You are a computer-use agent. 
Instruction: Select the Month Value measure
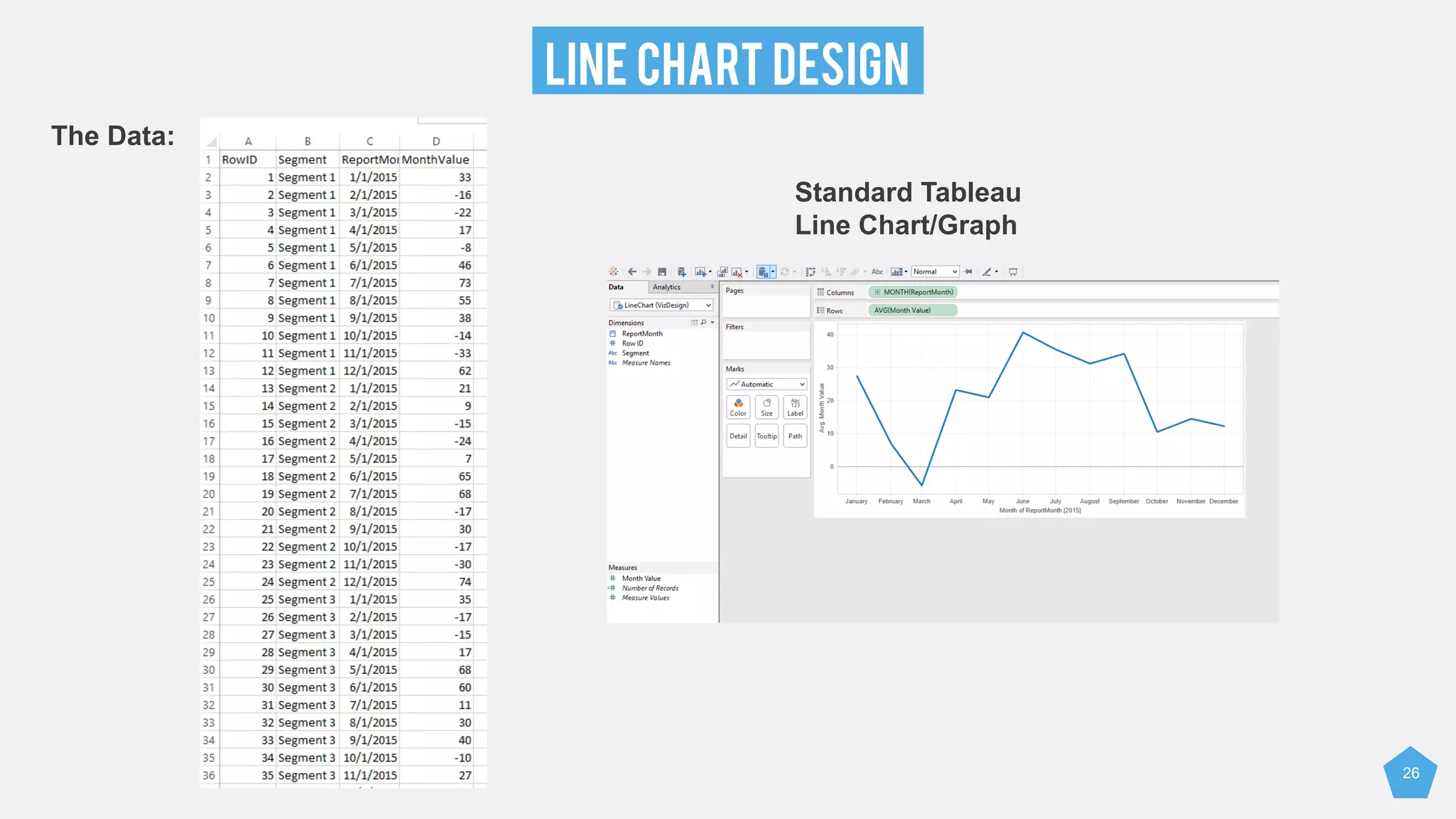tap(641, 579)
